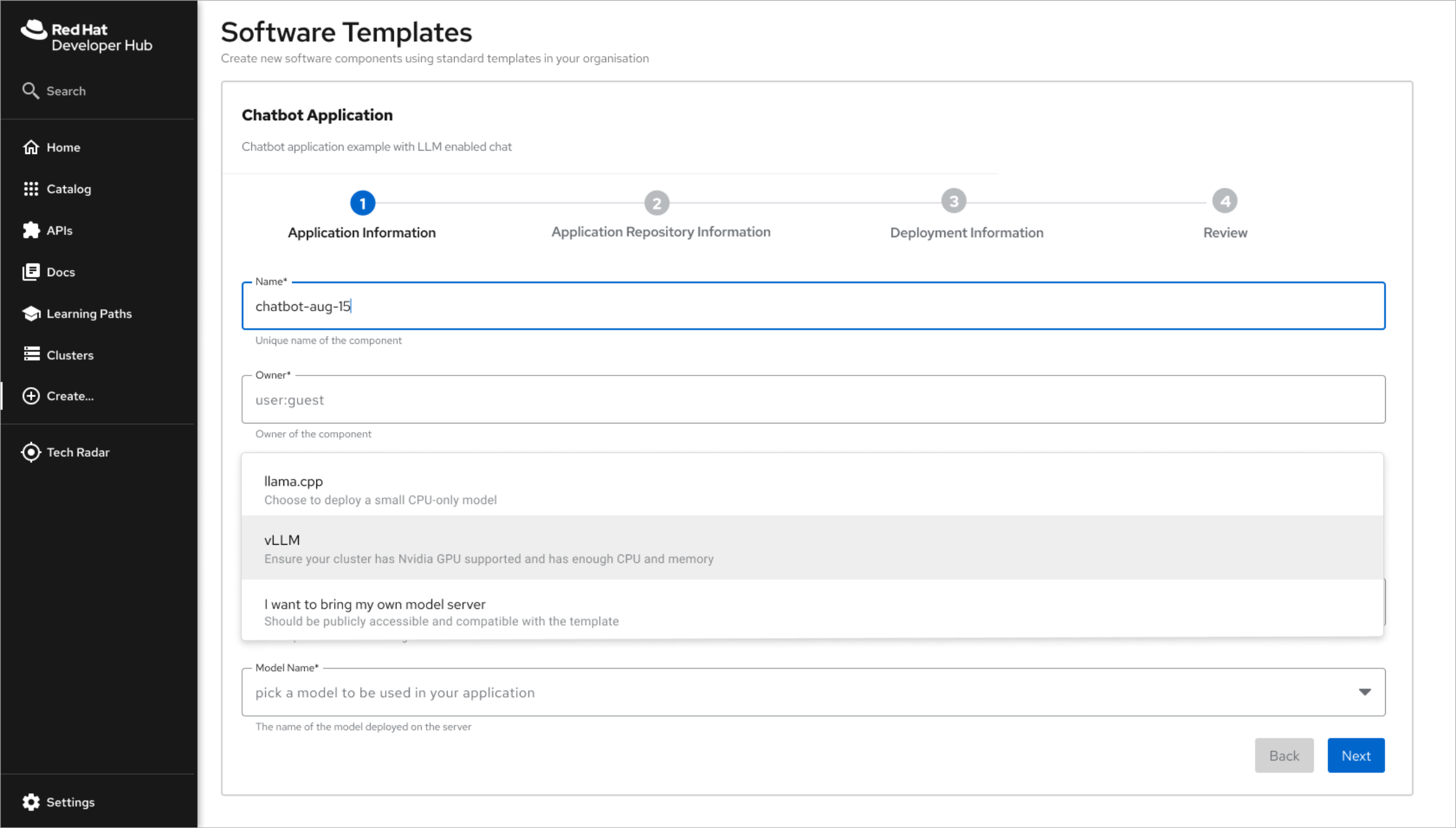Jump to step 2 Application Repository Information
This screenshot has height=828, width=1456.
(657, 203)
